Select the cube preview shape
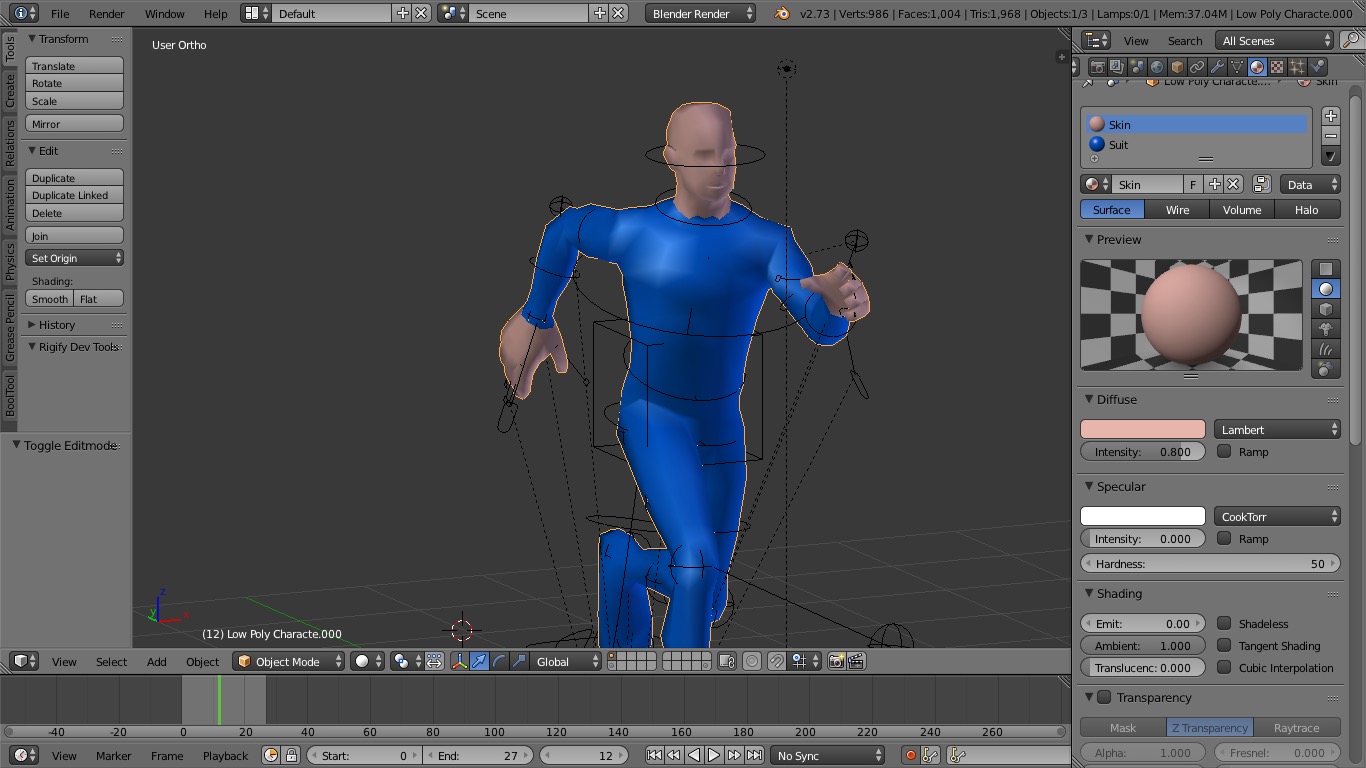This screenshot has height=768, width=1366. (x=1326, y=309)
